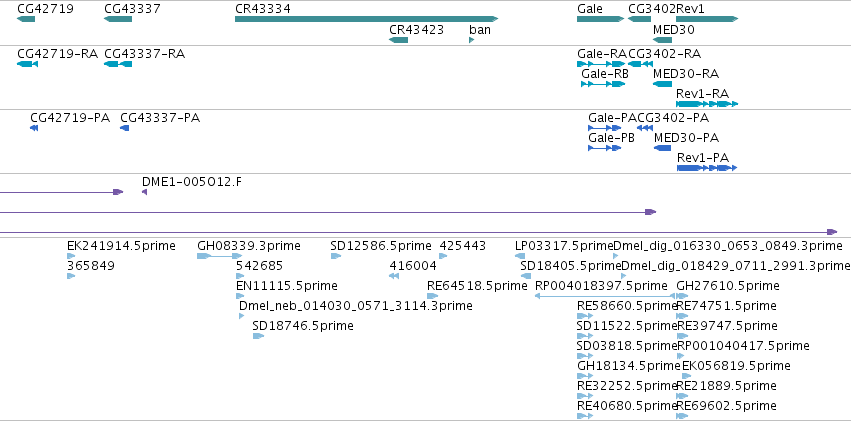Select the CG42719-PA protein glyph
The width and height of the screenshot is (851, 421).
coord(34,128)
